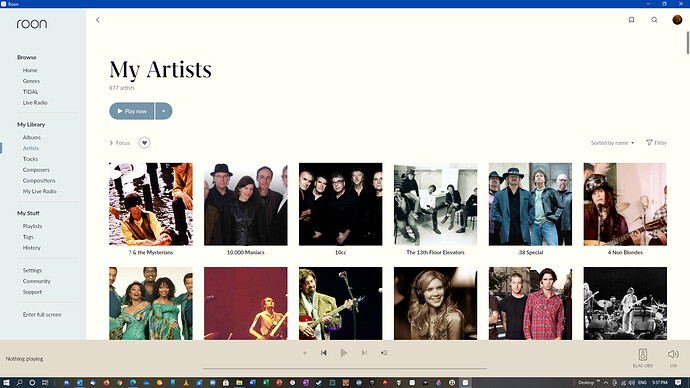This screenshot has width=690, height=388.
Task: Open the play queue icon
Action: [x=384, y=353]
